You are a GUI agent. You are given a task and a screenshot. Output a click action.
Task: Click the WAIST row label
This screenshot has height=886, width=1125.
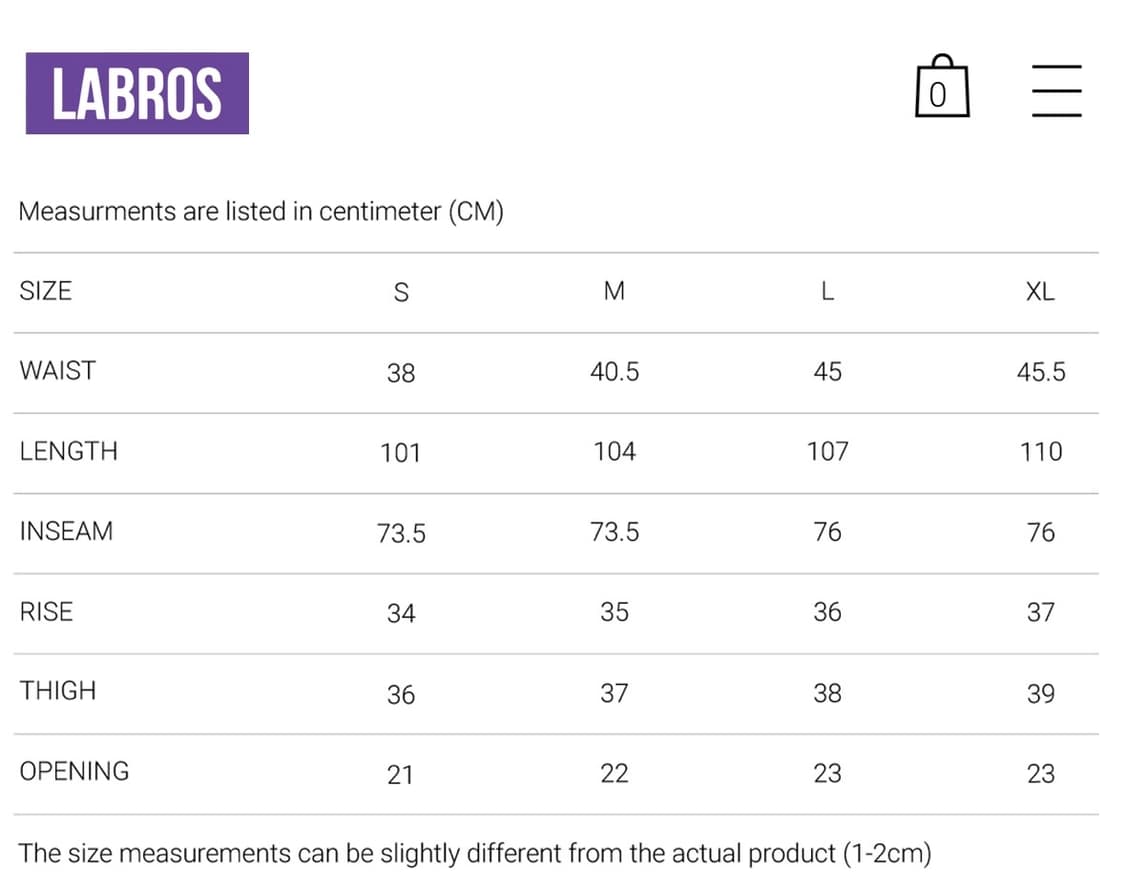click(x=57, y=370)
